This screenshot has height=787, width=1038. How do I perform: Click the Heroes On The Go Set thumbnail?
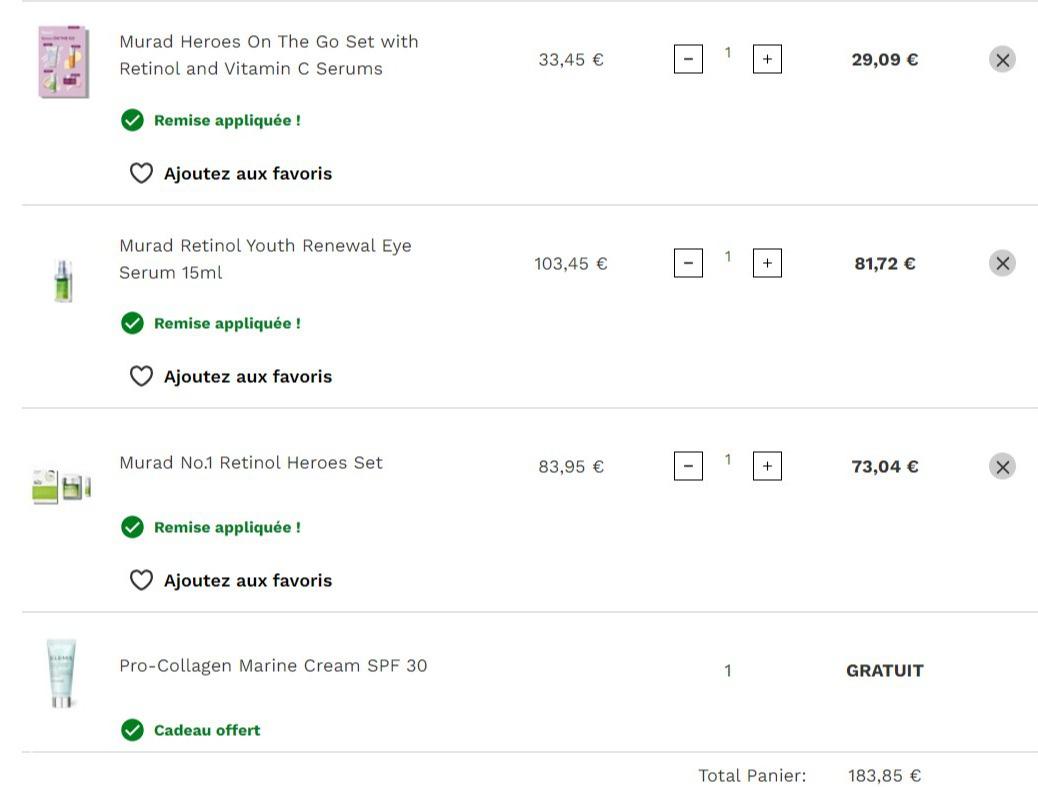click(x=63, y=62)
